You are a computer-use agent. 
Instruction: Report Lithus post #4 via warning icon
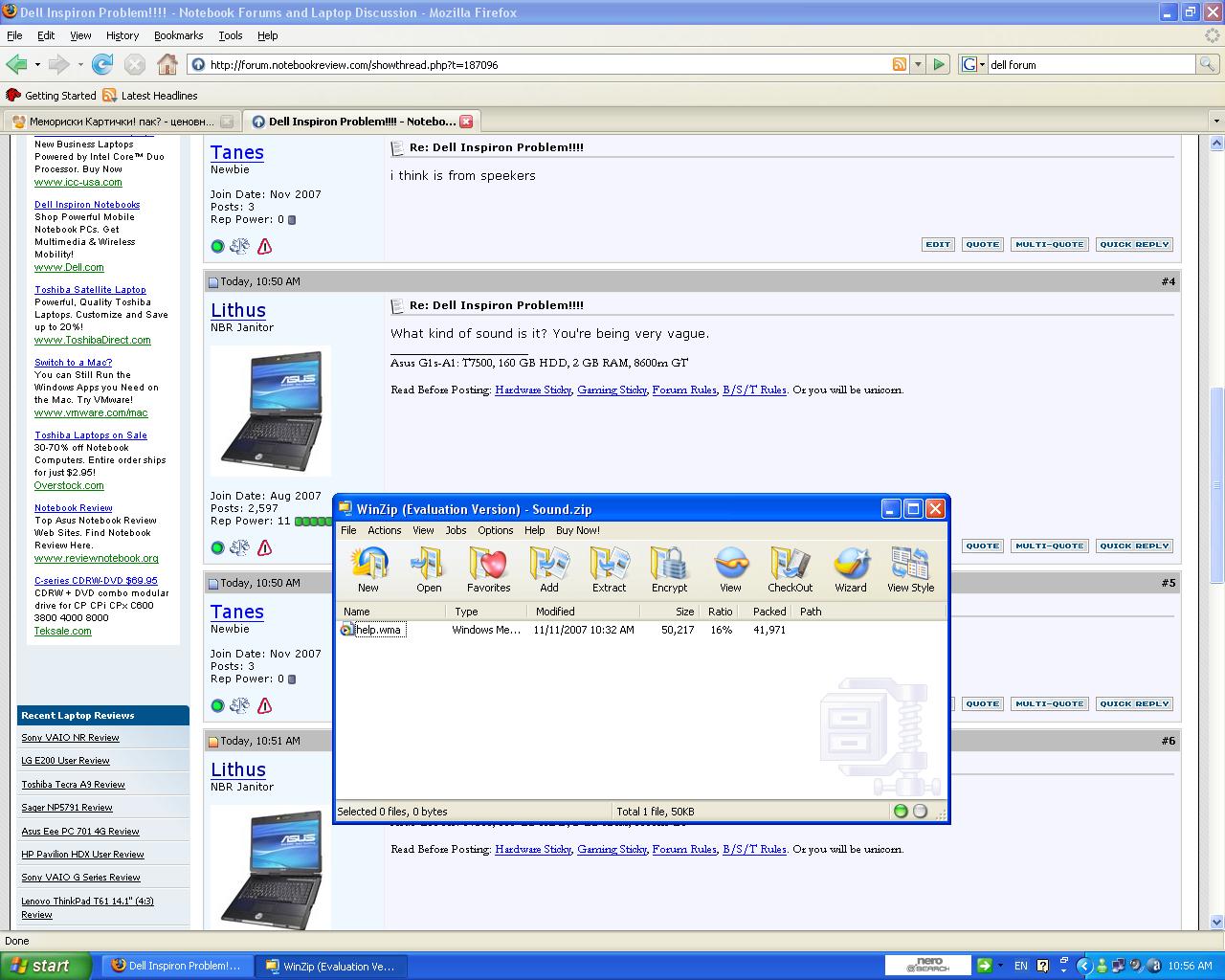coord(265,547)
